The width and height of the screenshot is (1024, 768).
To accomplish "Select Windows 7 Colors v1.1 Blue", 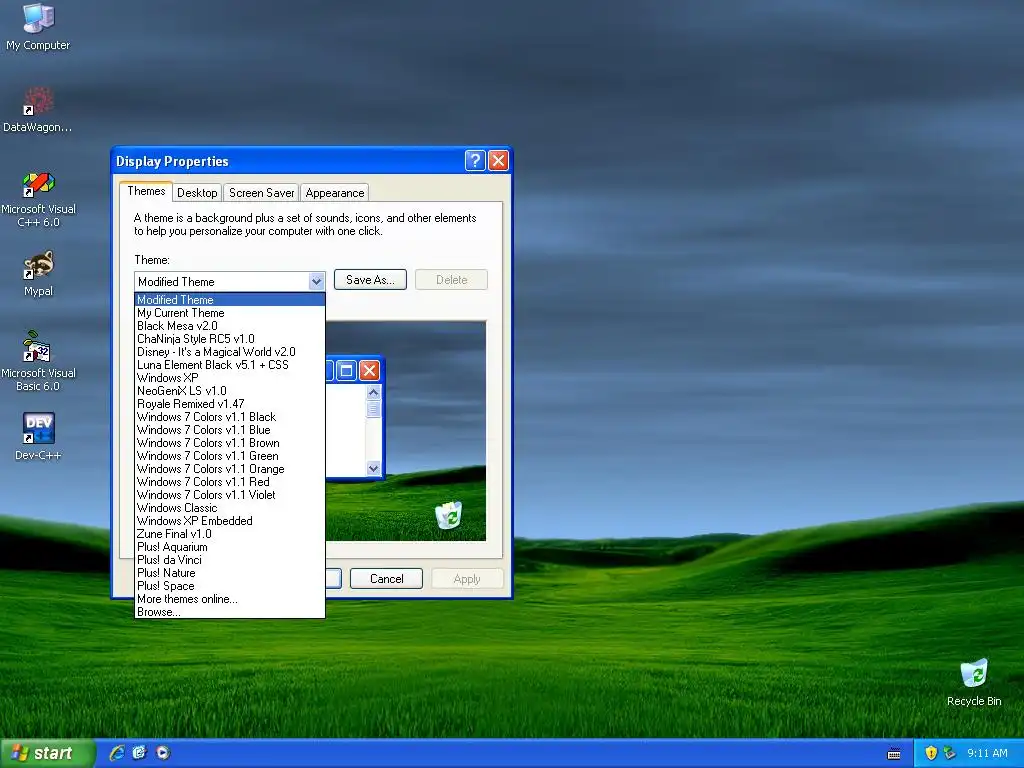I will point(230,430).
